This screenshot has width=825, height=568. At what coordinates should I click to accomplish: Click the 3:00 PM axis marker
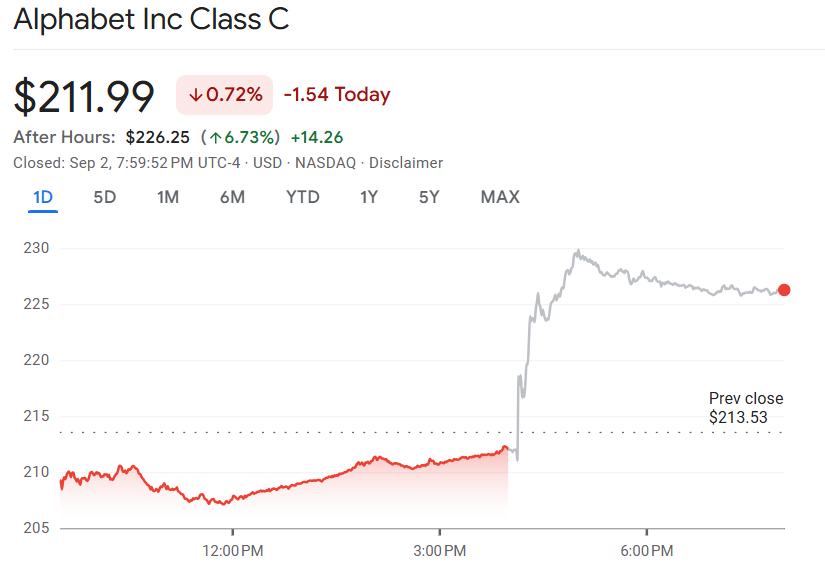440,551
